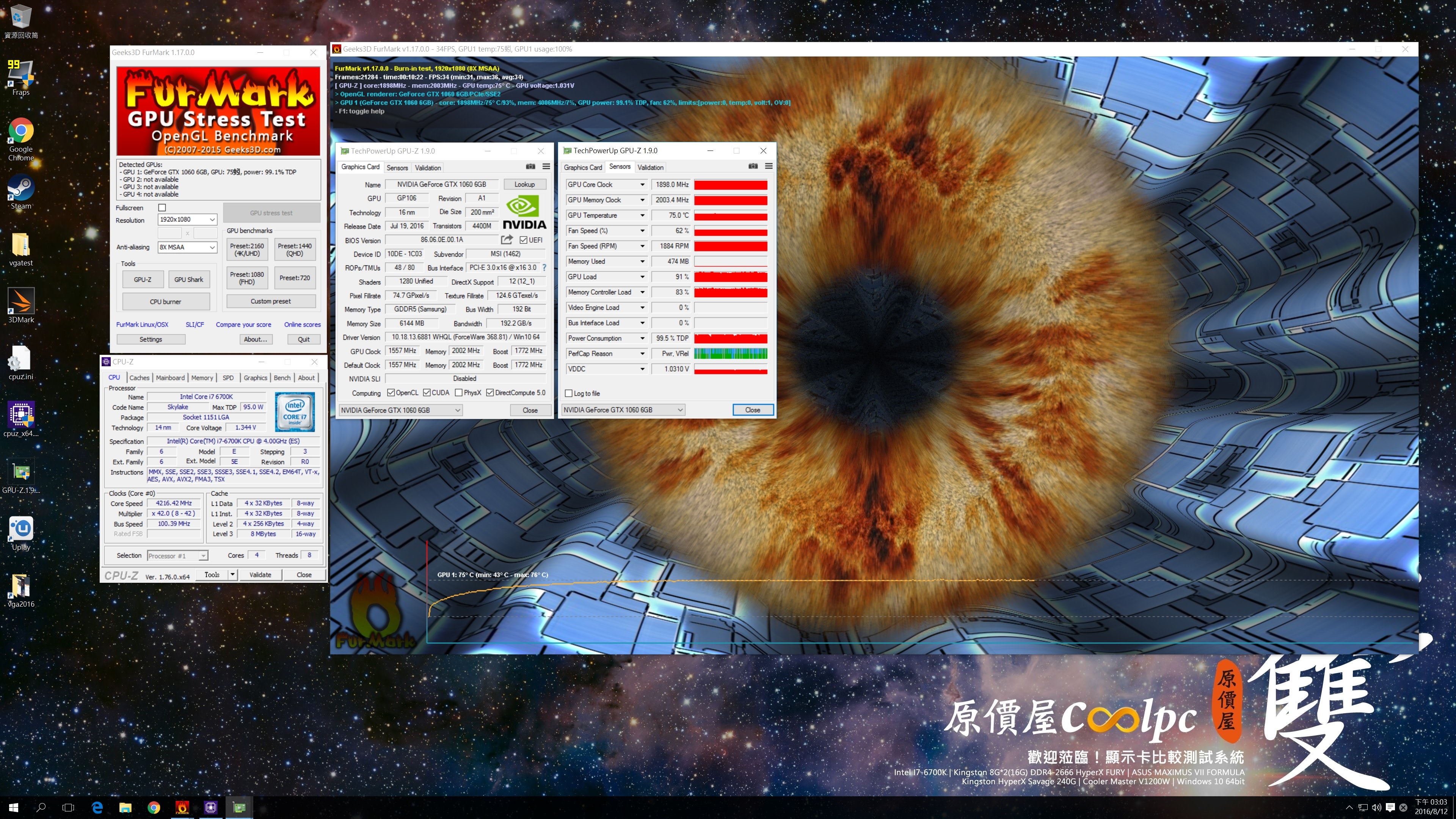
Task: Open the cpuz.ini file icon
Action: pos(21,363)
